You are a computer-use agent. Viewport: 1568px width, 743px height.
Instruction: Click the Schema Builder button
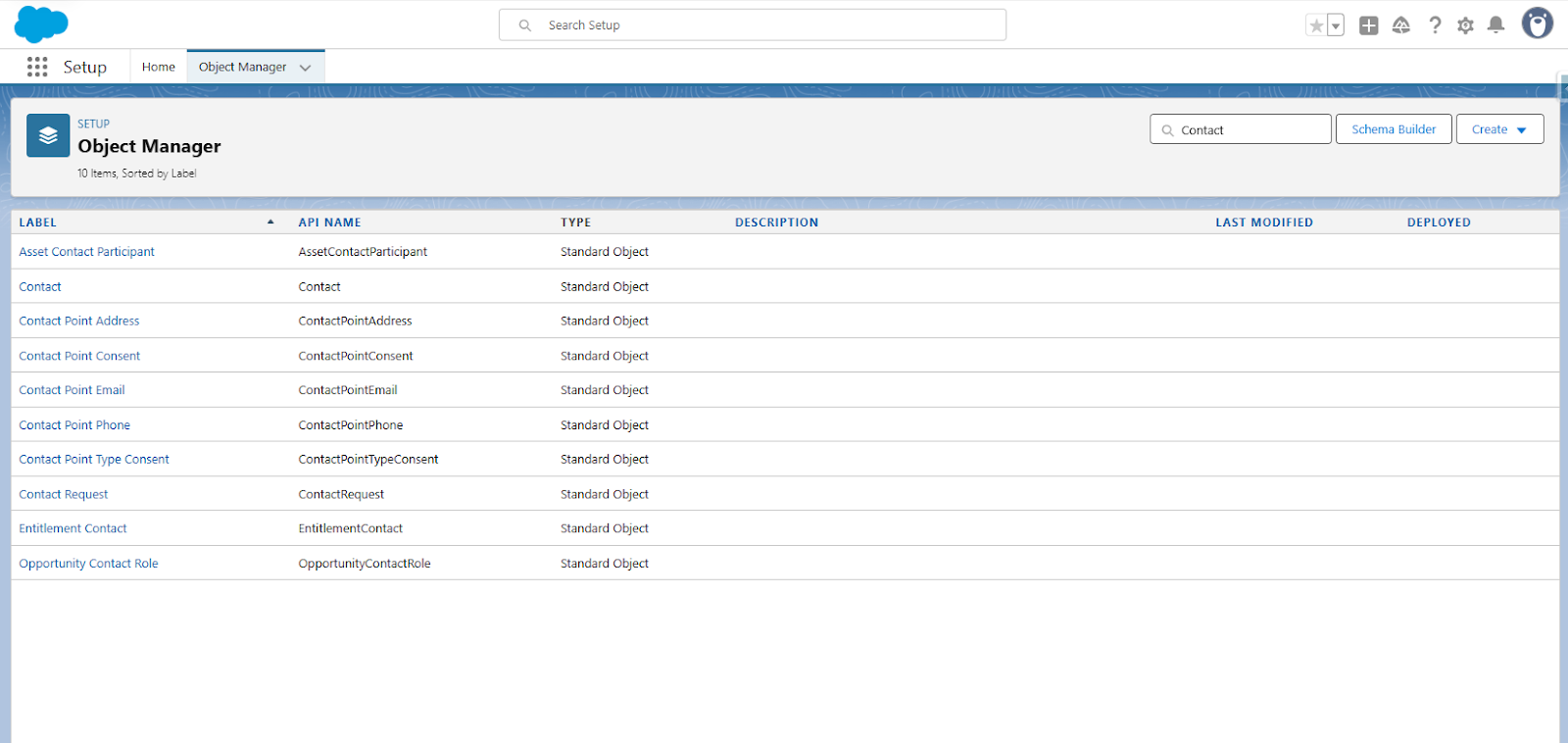click(1393, 129)
